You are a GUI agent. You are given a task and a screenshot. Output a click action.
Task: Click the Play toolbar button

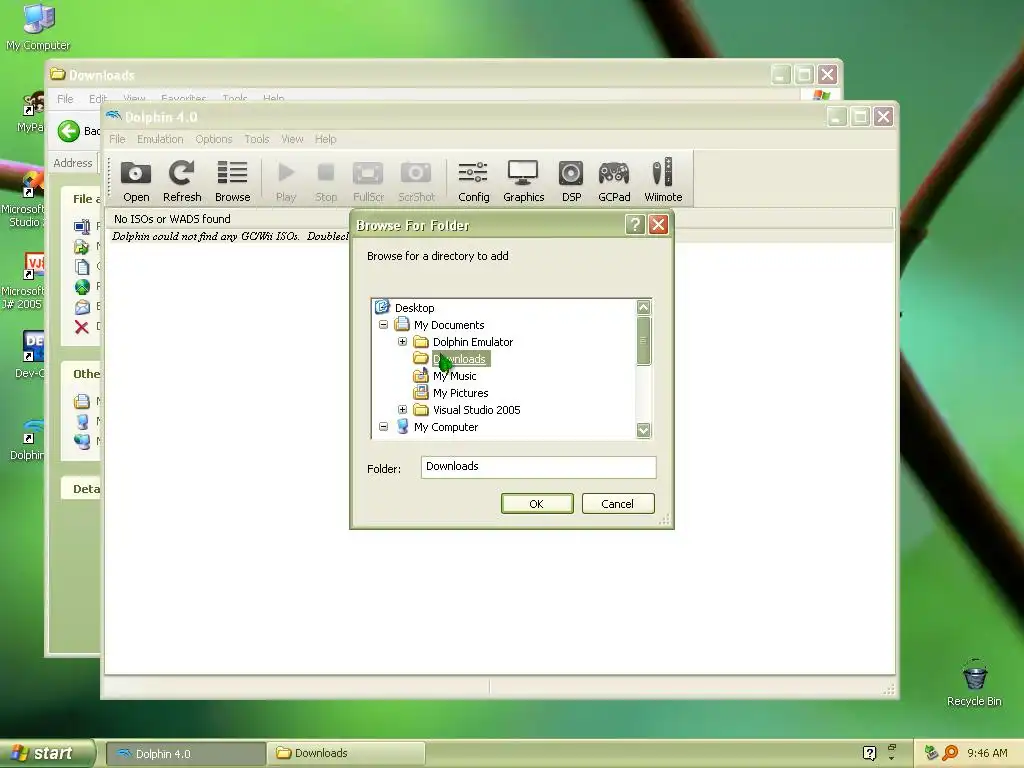(x=286, y=181)
